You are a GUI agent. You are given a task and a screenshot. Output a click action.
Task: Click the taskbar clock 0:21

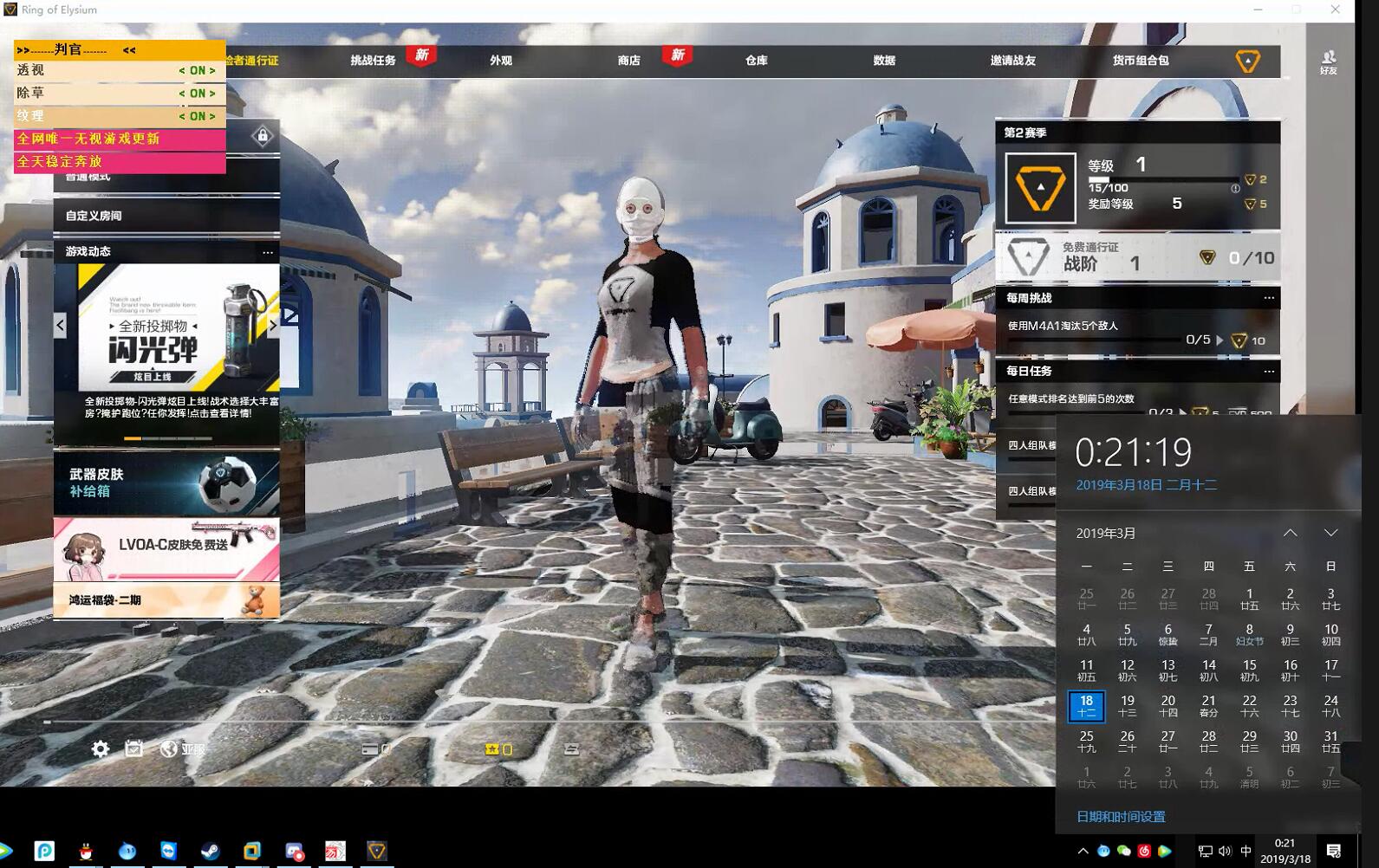[1285, 851]
